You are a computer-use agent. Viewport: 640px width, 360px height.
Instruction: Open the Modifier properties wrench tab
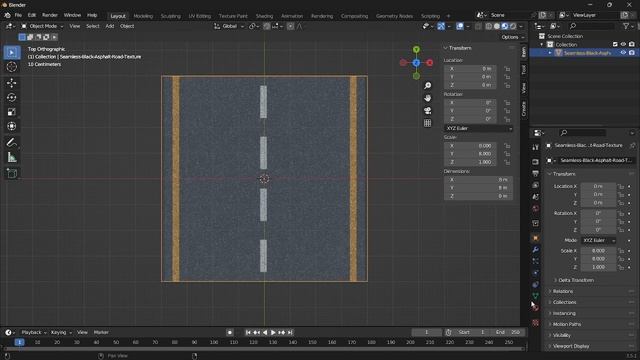point(536,249)
